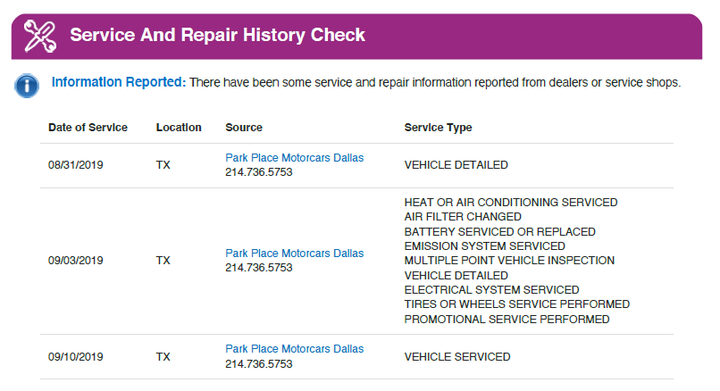The image size is (720, 391).
Task: Open Park Place Motorcars Dallas link for 09/10/2019
Action: click(x=294, y=349)
